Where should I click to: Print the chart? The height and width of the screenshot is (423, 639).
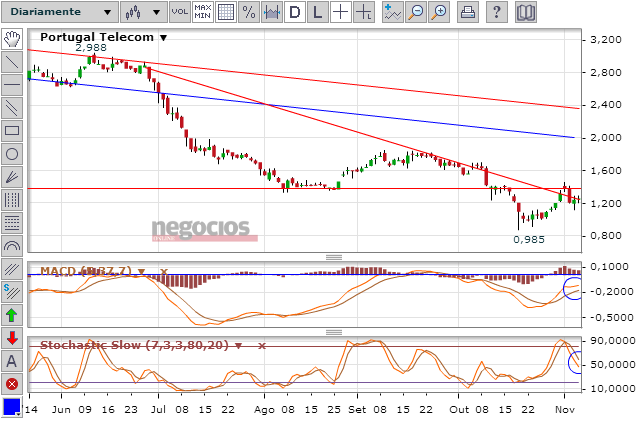point(467,12)
